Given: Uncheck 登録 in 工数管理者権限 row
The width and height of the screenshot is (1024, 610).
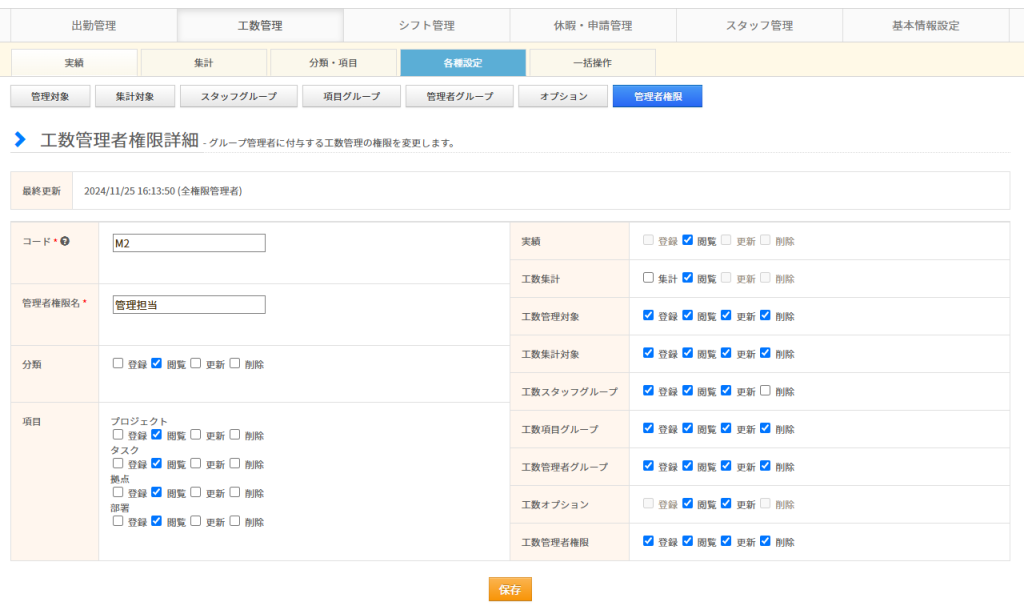Looking at the screenshot, I should [x=648, y=541].
